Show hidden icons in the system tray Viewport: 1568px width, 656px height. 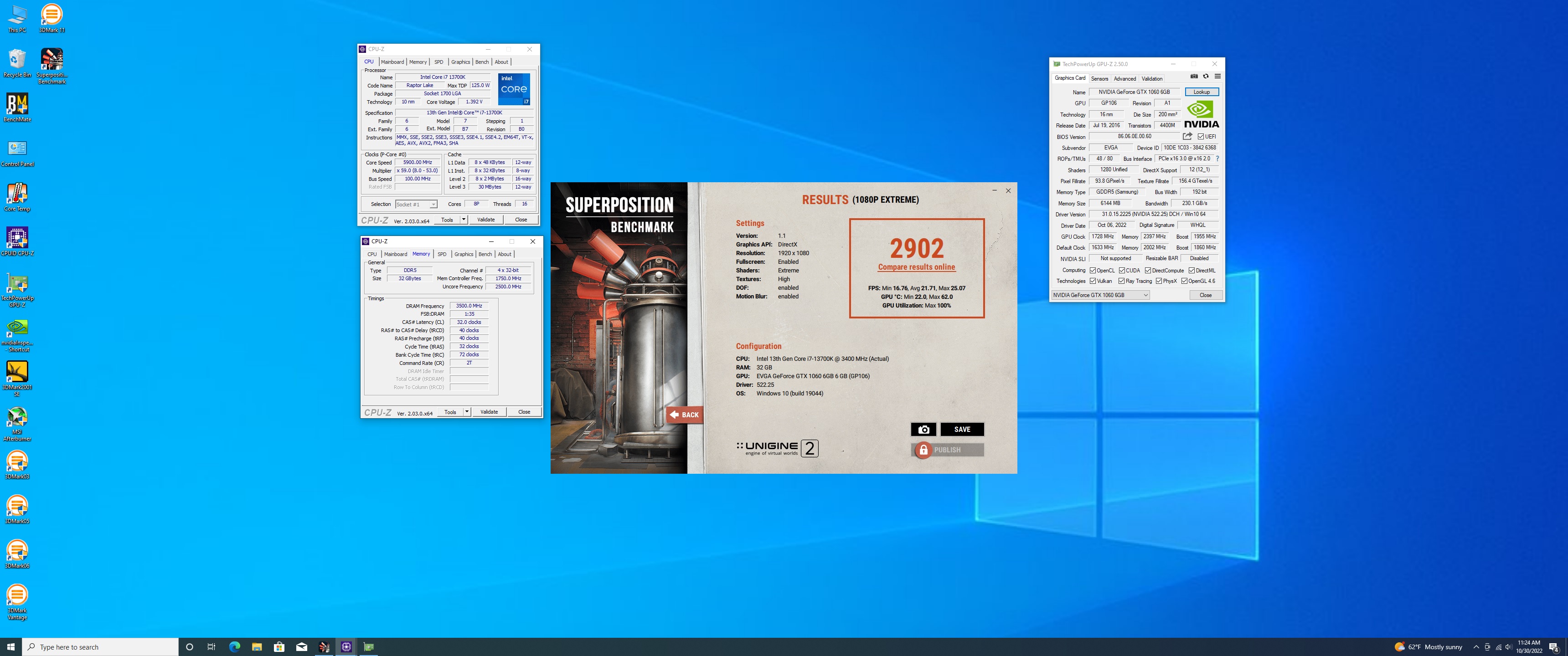1475,647
